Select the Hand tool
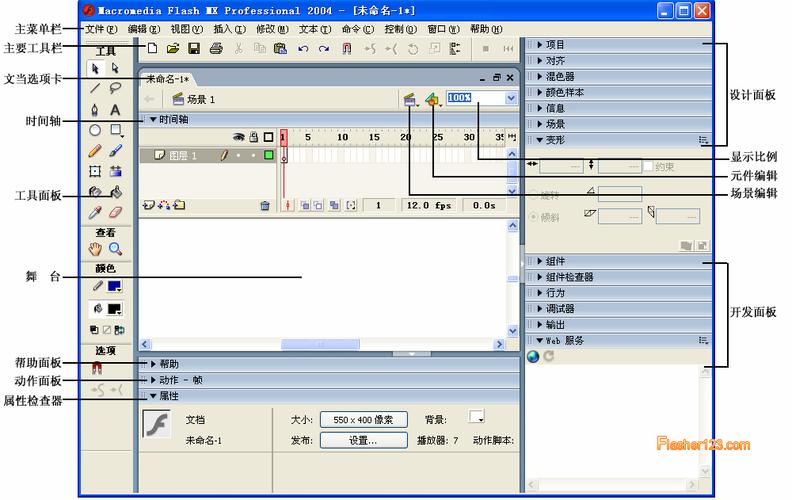 click(x=96, y=249)
